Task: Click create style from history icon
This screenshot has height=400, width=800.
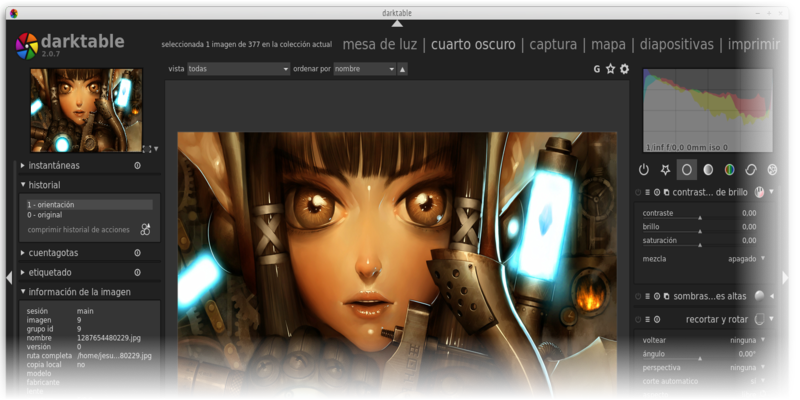Action: (145, 229)
